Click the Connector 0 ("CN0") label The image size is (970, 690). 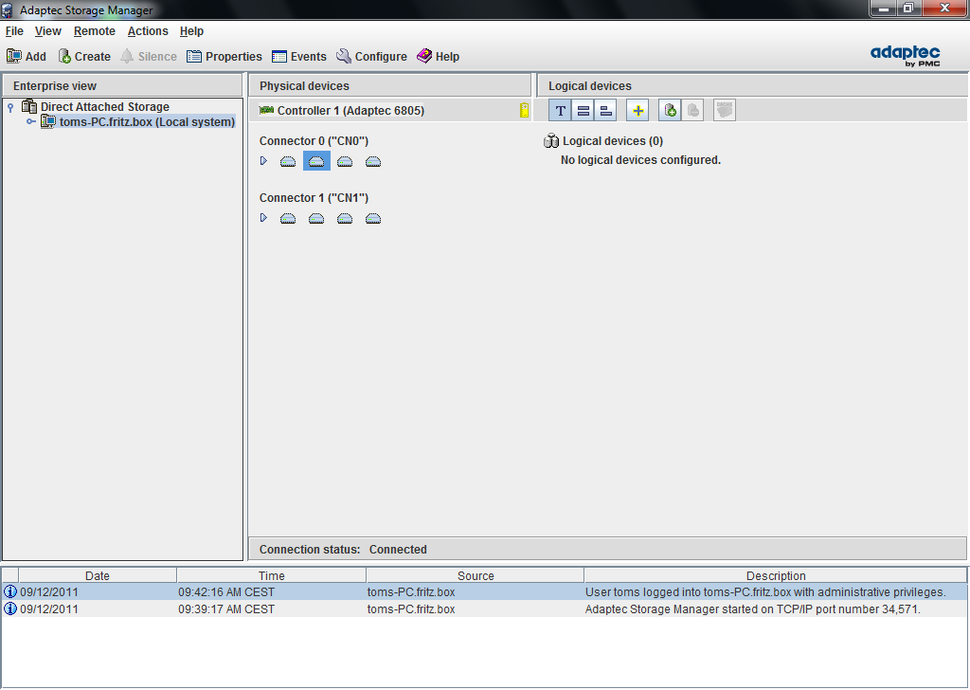pos(314,141)
